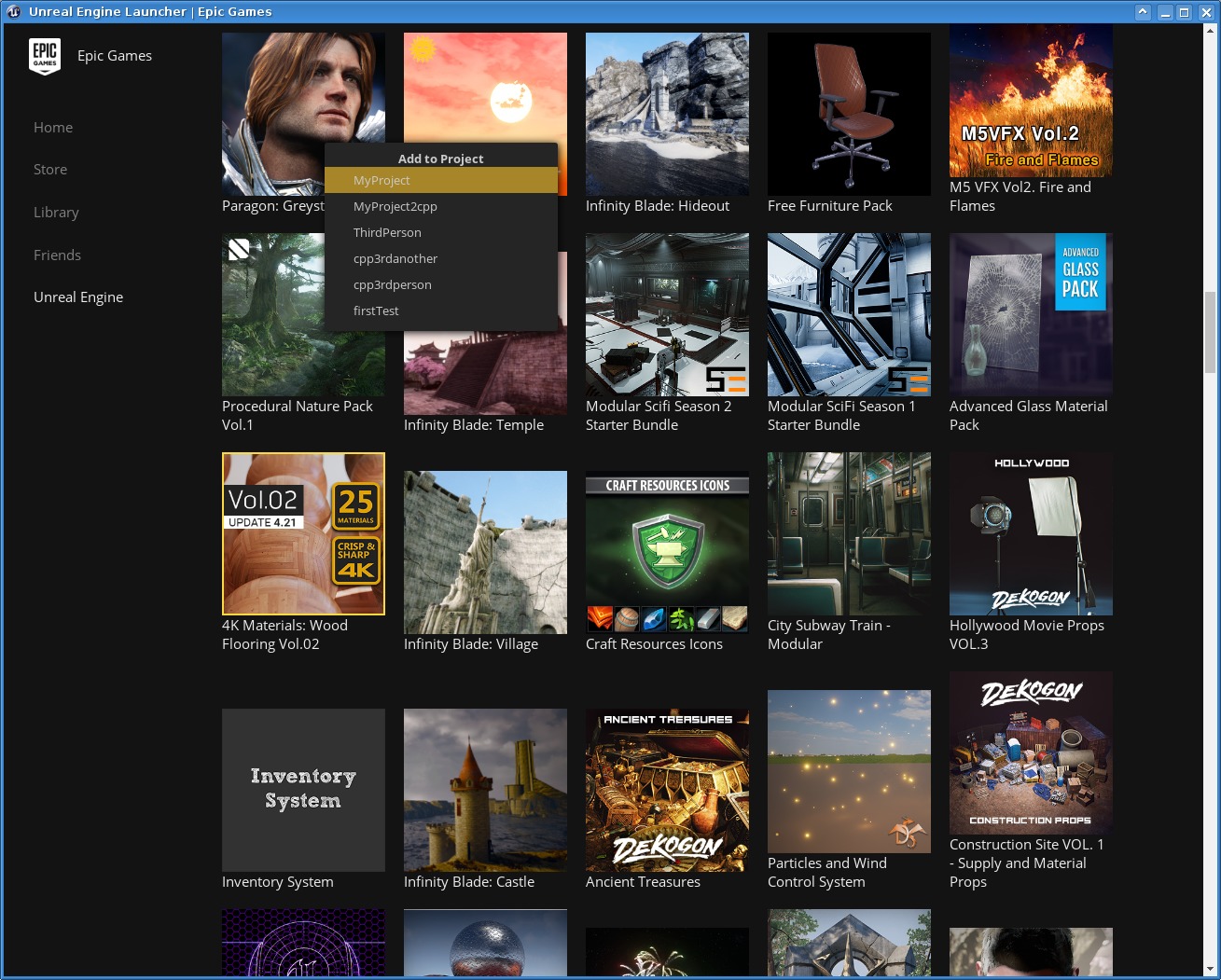Image resolution: width=1221 pixels, height=980 pixels.
Task: Click the Hollywood Movie Props VOL.3 title
Action: (x=1027, y=635)
